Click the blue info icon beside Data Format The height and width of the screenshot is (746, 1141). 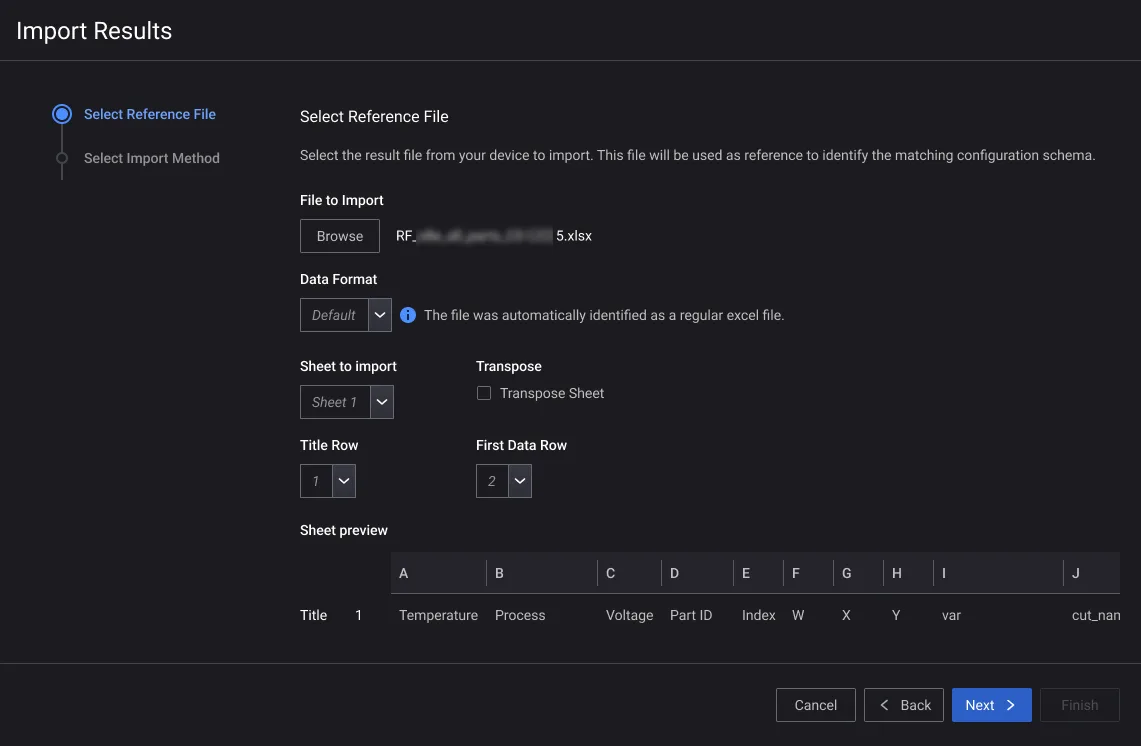coord(408,315)
